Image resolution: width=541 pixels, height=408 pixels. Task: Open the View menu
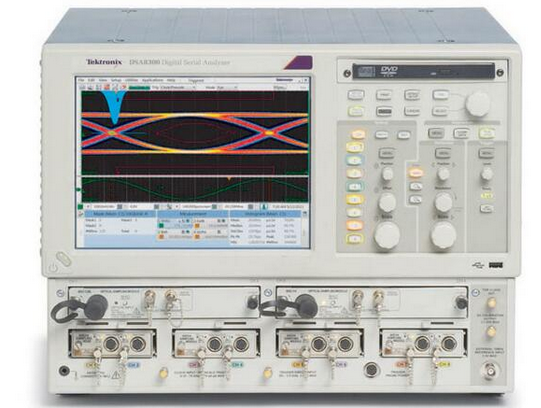point(102,80)
